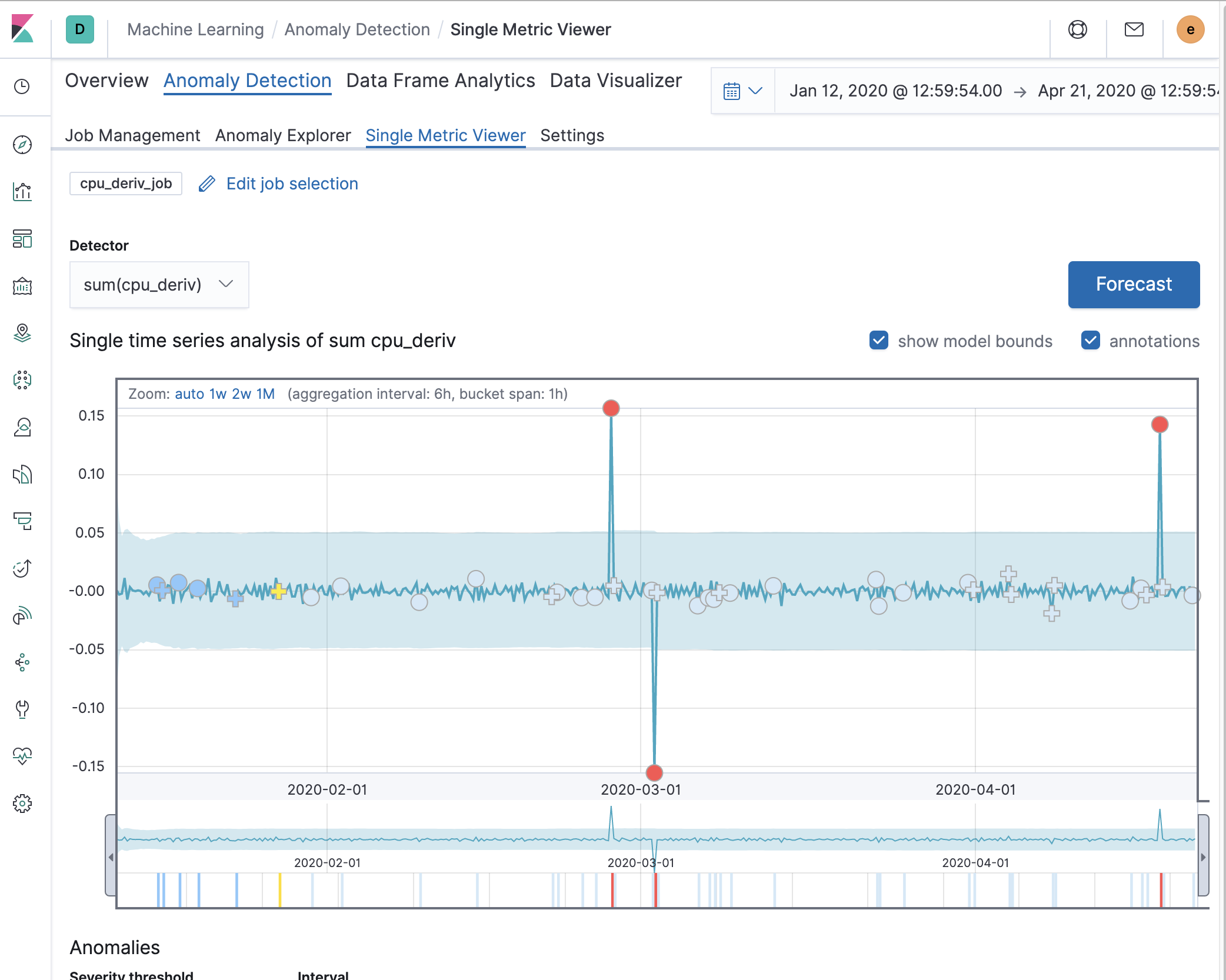The height and width of the screenshot is (980, 1226).
Task: Click the right handle of context chart slider
Action: pyautogui.click(x=1203, y=856)
